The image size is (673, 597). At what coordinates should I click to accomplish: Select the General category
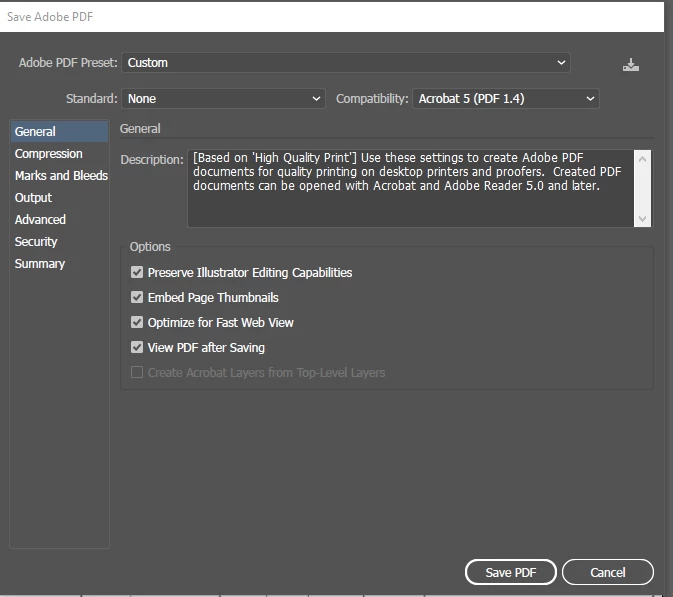[x=60, y=131]
